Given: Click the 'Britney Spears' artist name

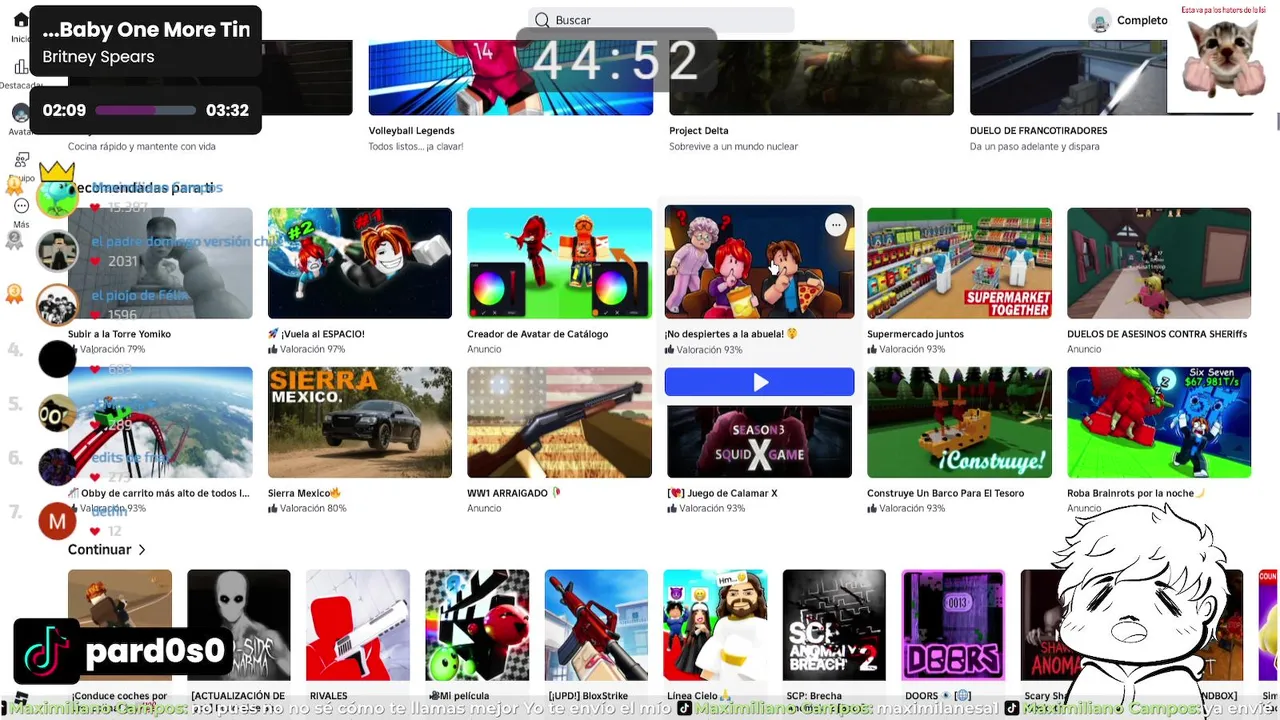Looking at the screenshot, I should 98,57.
